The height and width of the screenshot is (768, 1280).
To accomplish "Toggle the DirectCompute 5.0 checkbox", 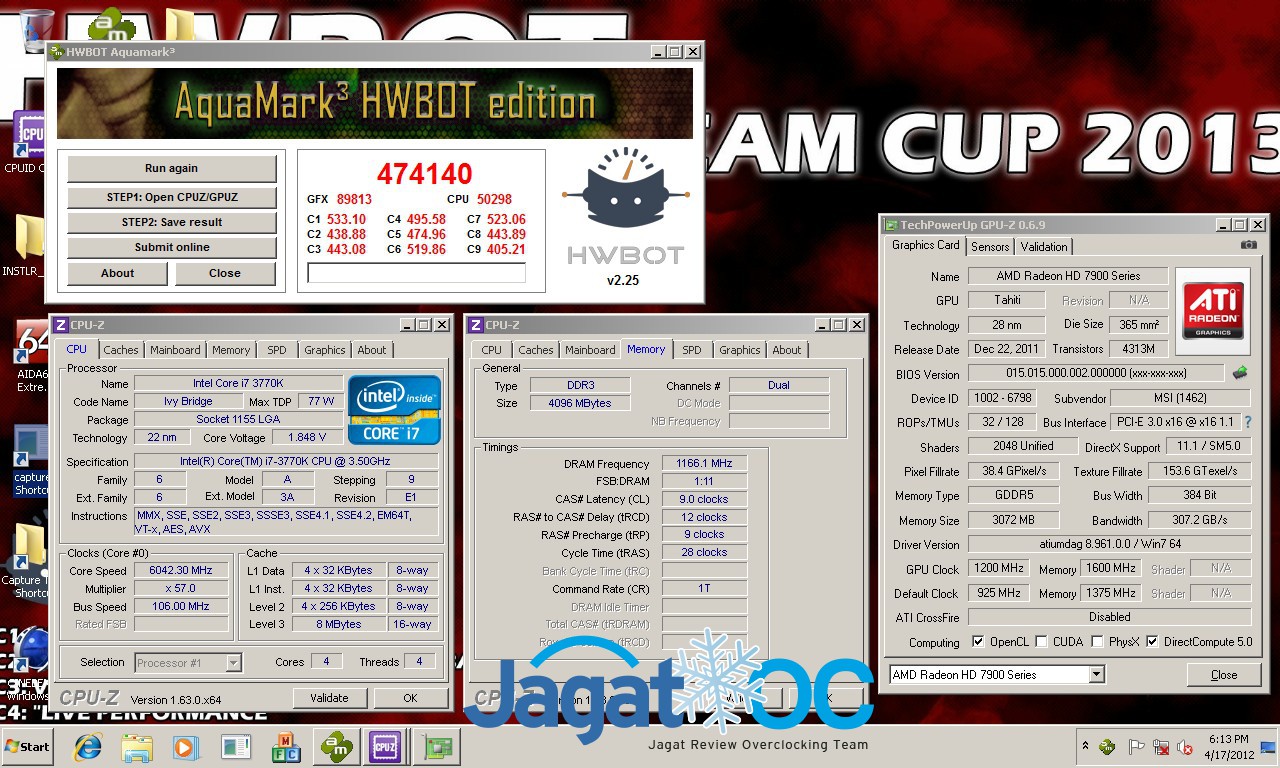I will coord(1153,642).
